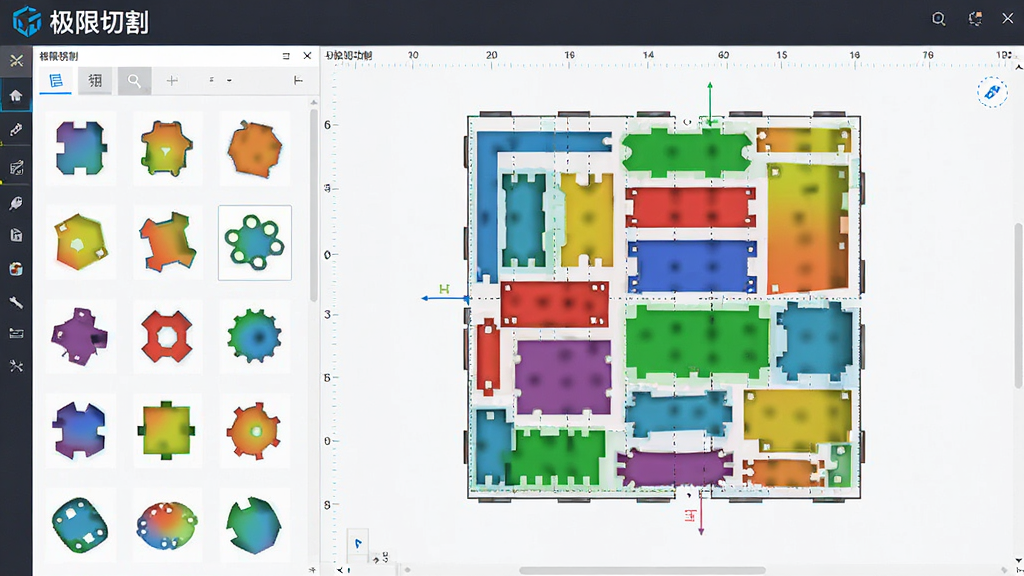Select the flower shape with ring holes
Screen dimensions: 1024x576
255,242
